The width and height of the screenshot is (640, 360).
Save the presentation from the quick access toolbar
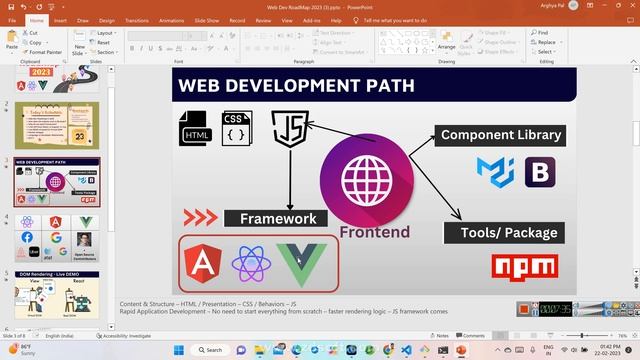11,7
